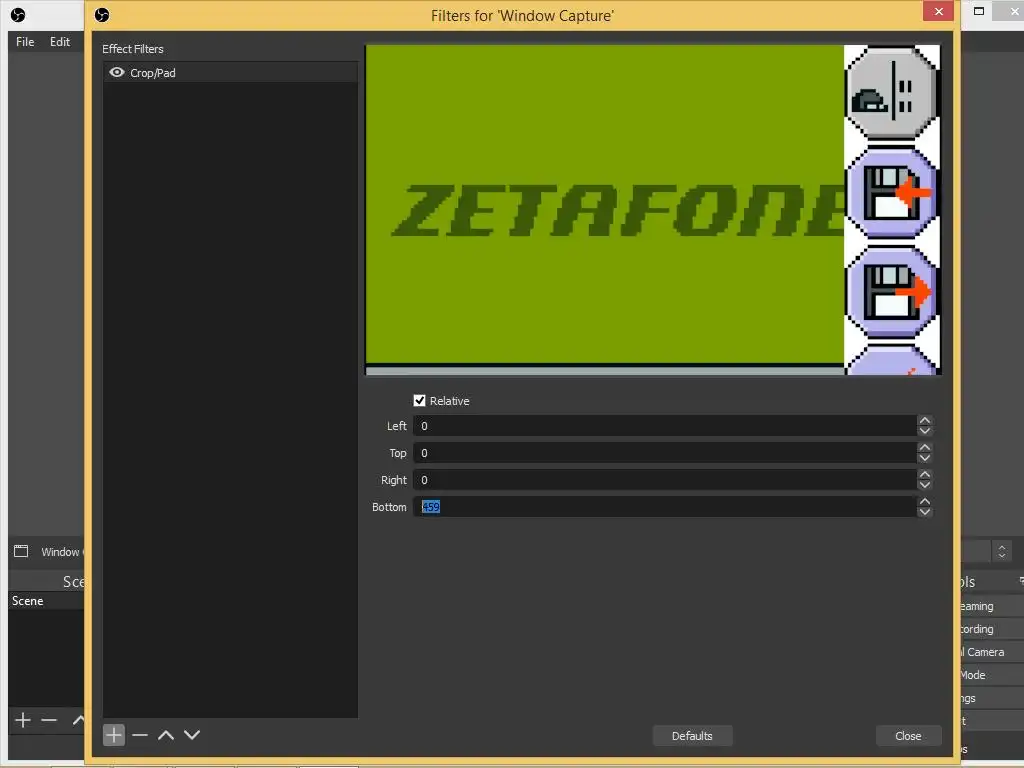Add a new effect filter with plus icon
Screen dimensions: 1024x768
point(114,735)
